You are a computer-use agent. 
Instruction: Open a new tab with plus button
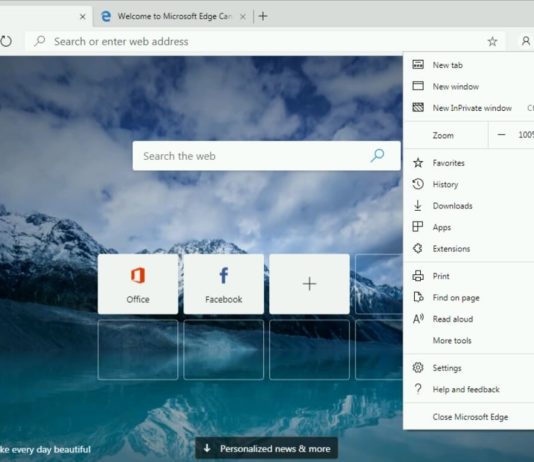(263, 16)
